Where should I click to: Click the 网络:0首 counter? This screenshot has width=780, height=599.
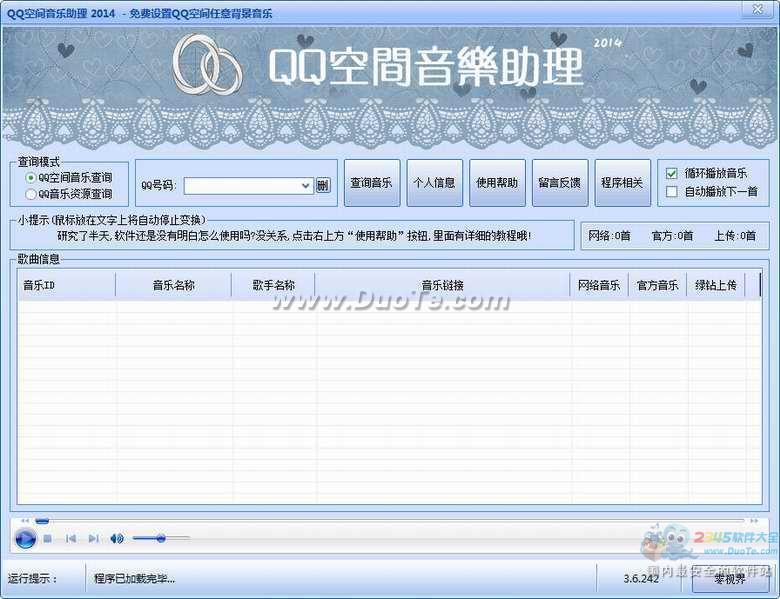coord(609,236)
